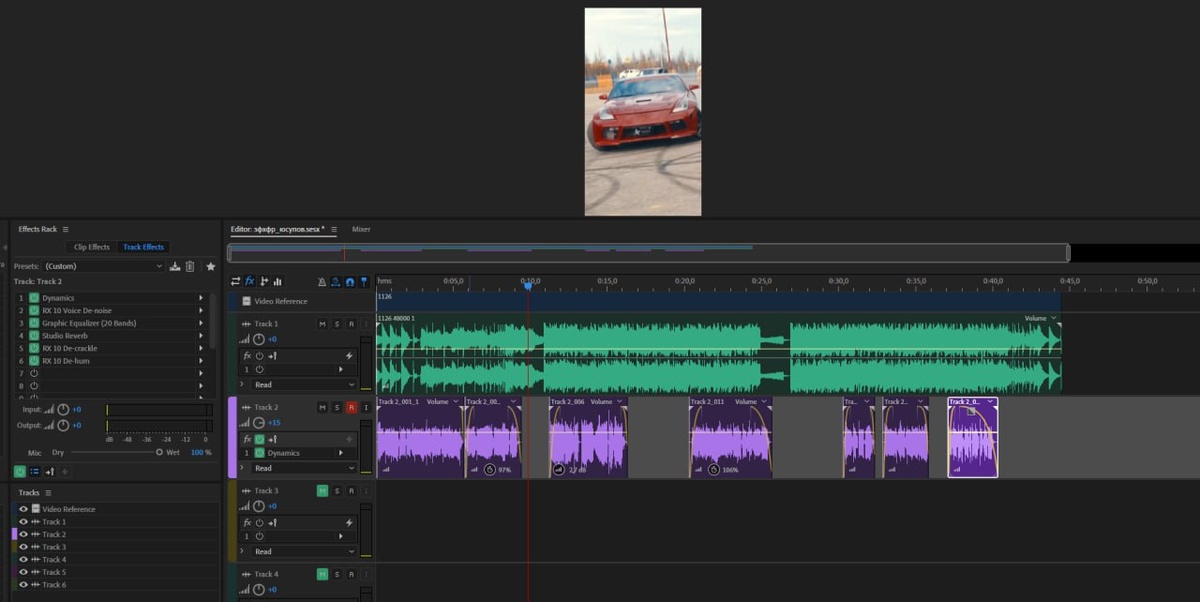Hide Track 2 using its eye icon

click(x=24, y=534)
